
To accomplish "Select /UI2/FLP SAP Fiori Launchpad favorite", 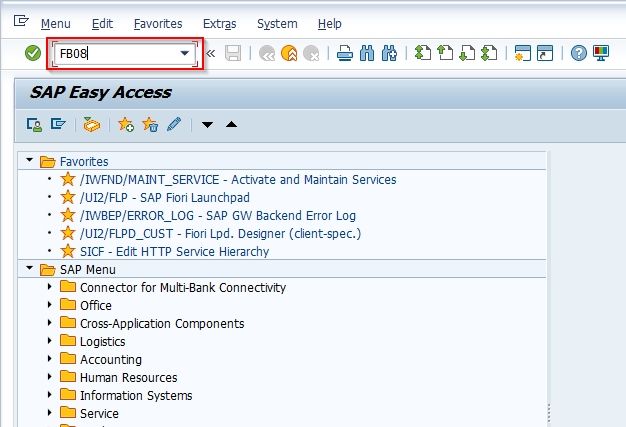I will point(165,198).
